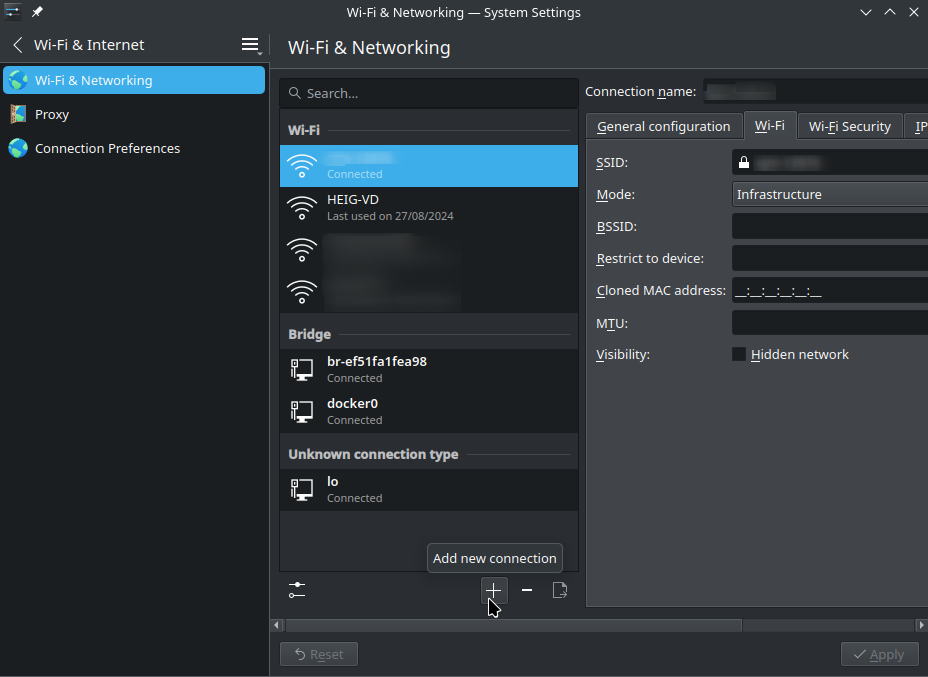
Task: Go back using the Wi-Fi & Internet arrow
Action: click(17, 45)
